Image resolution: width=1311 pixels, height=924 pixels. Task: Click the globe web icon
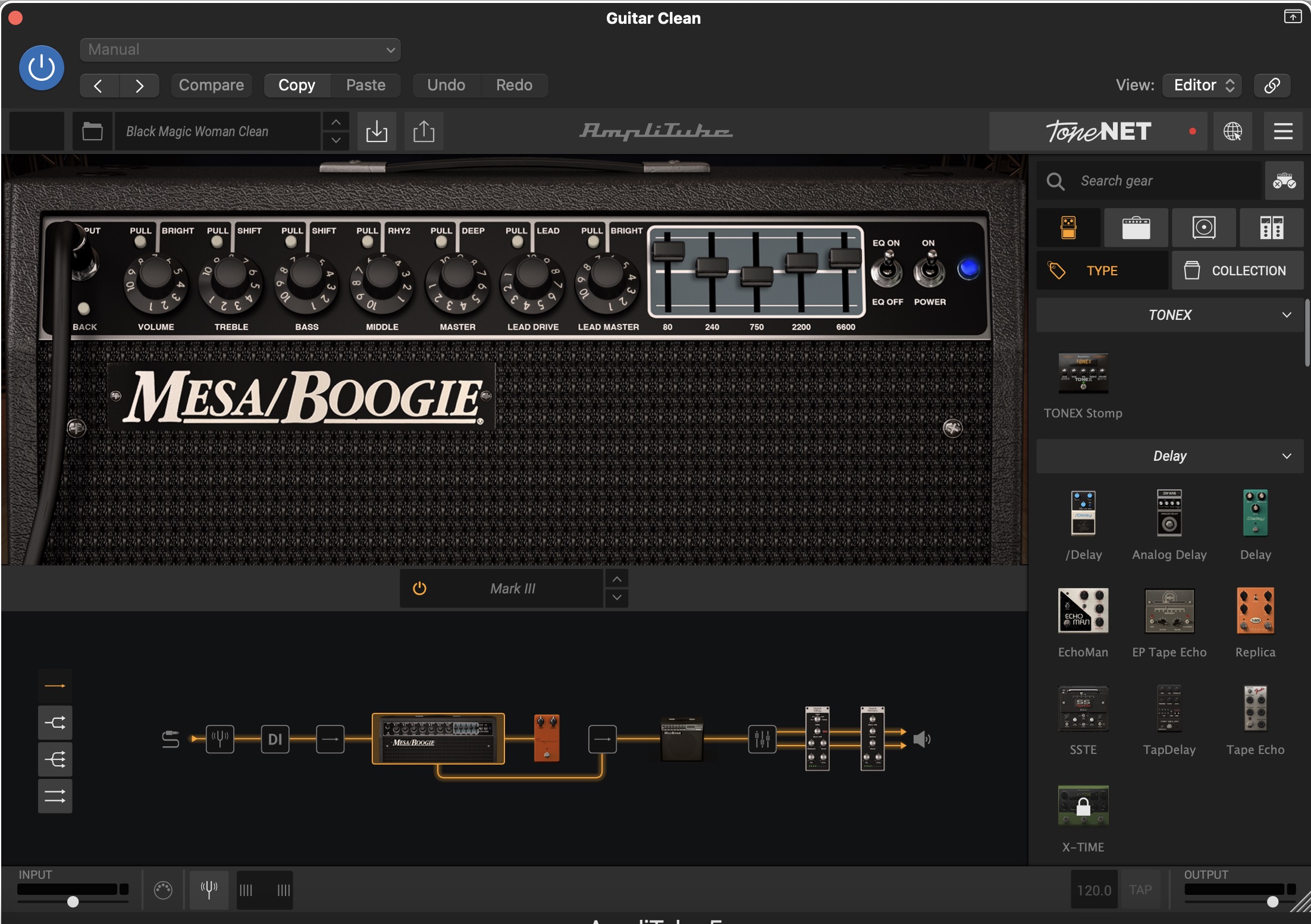(x=1232, y=131)
